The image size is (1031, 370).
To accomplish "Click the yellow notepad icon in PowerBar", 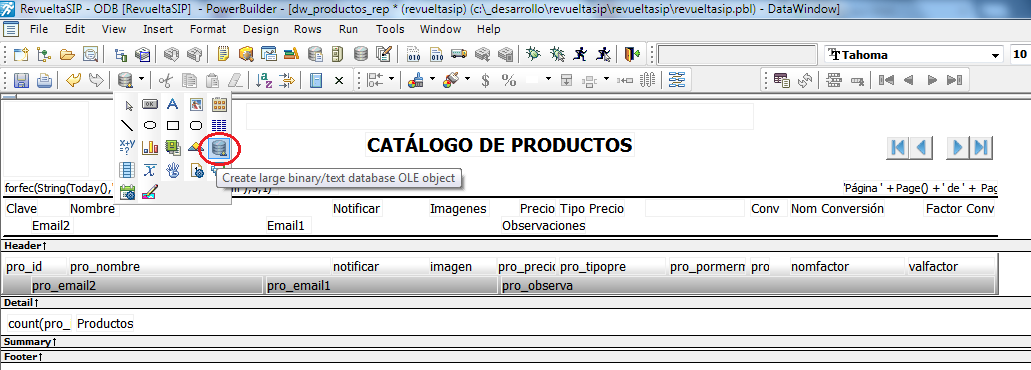I will pyautogui.click(x=223, y=54).
